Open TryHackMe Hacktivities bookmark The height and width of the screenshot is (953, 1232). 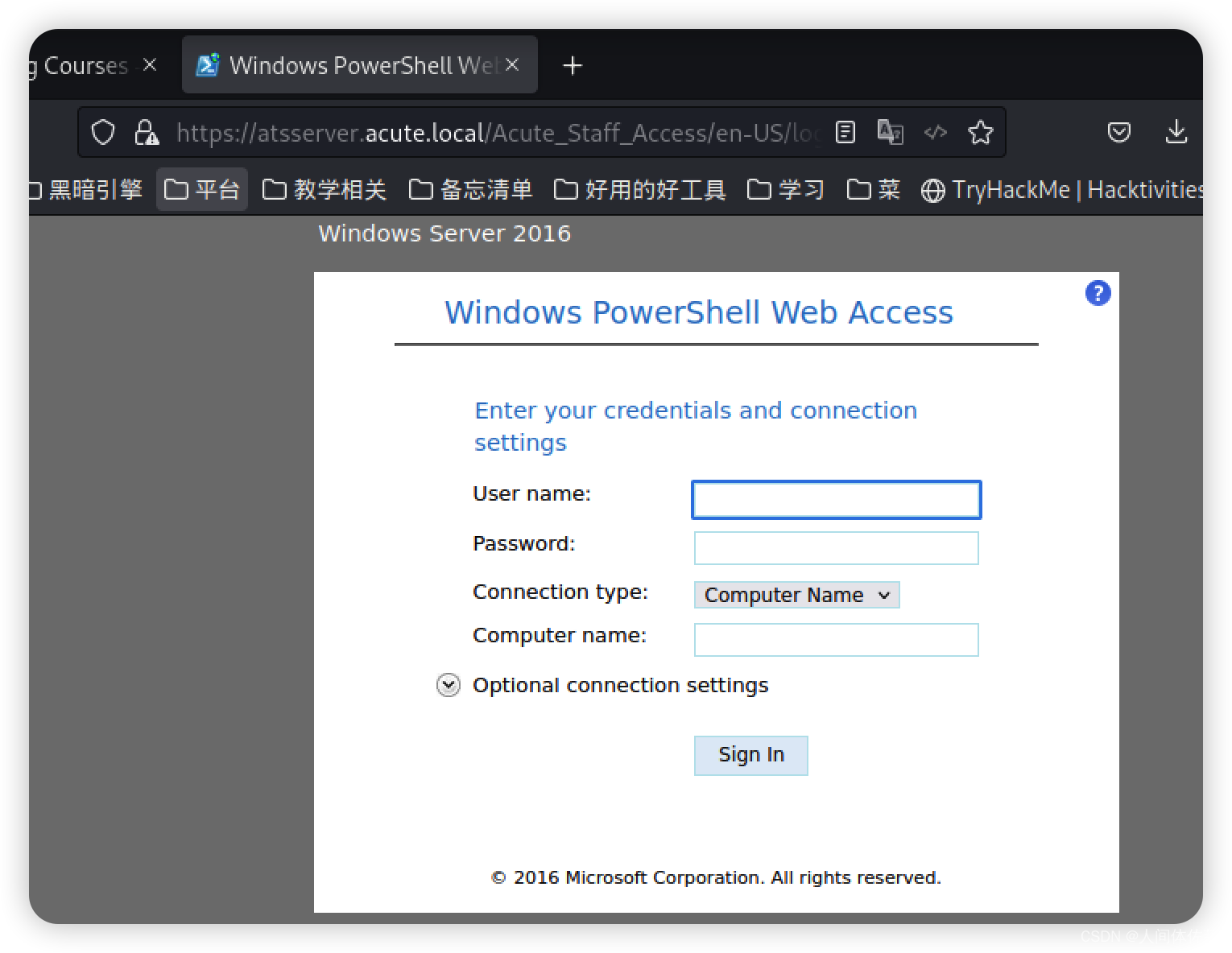[x=1061, y=190]
